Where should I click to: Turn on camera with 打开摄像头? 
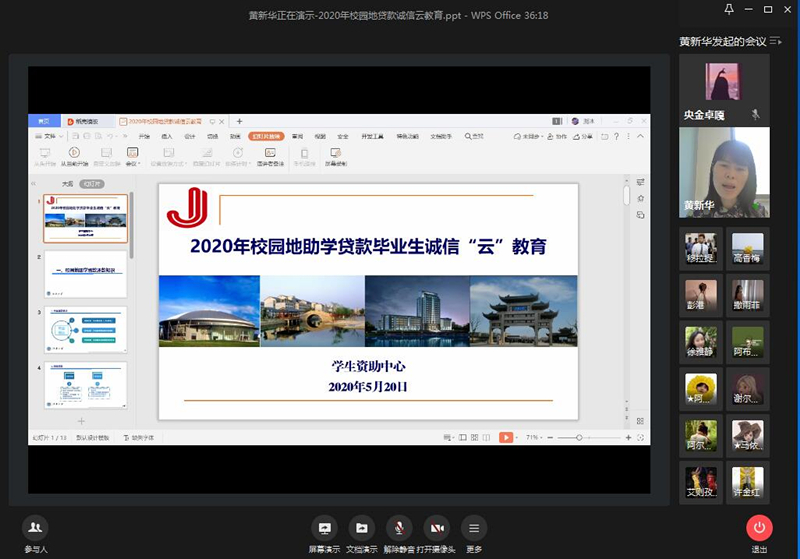(x=436, y=527)
